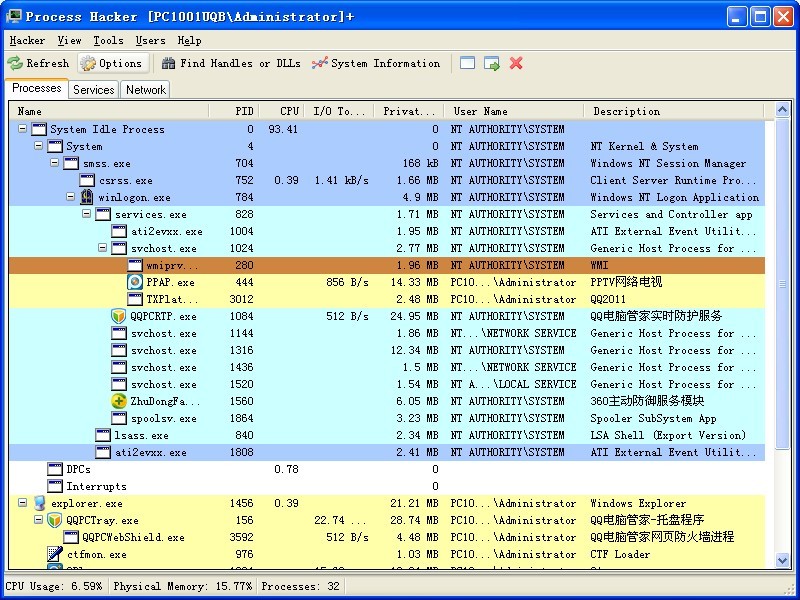Collapse the winlogon.exe tree node

(x=71, y=197)
